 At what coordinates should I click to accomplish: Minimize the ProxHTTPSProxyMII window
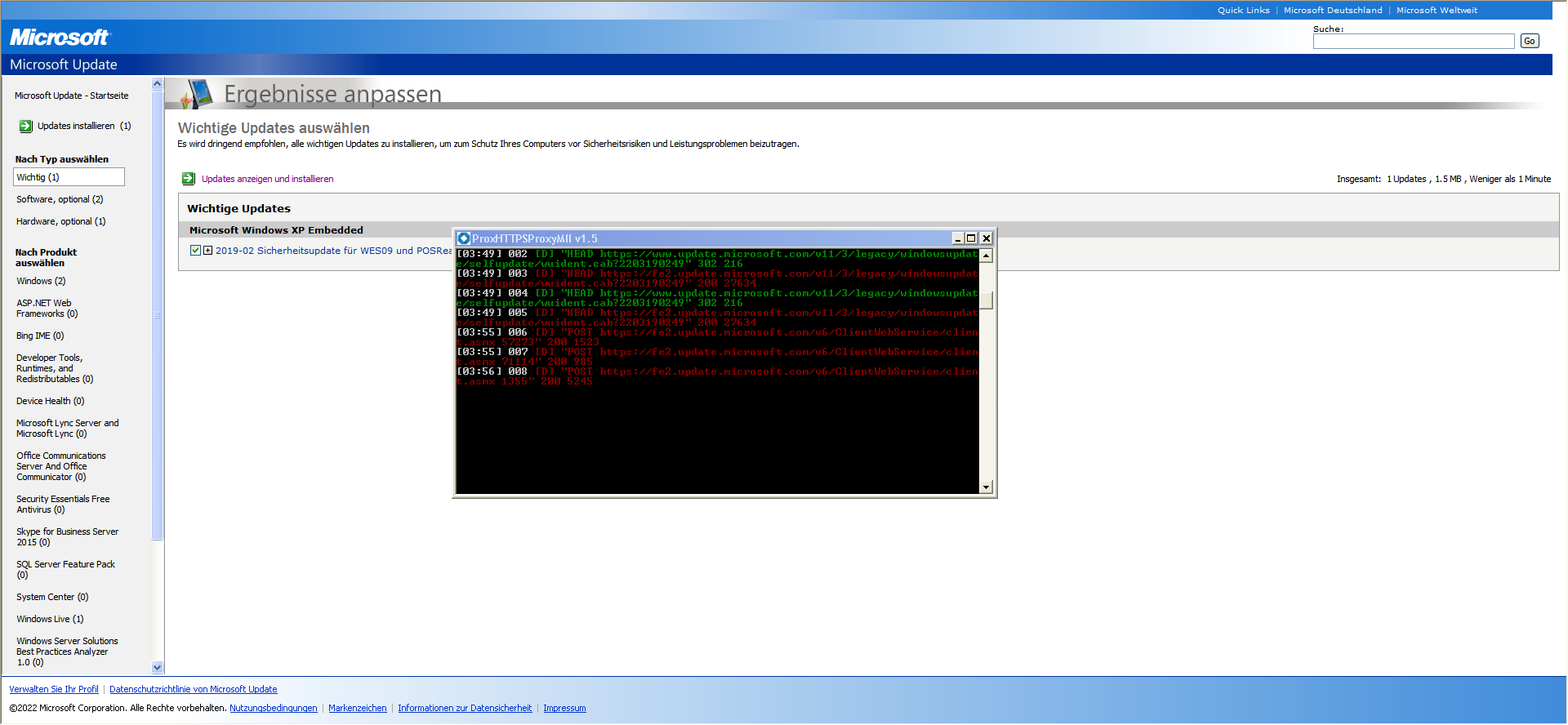pyautogui.click(x=957, y=238)
